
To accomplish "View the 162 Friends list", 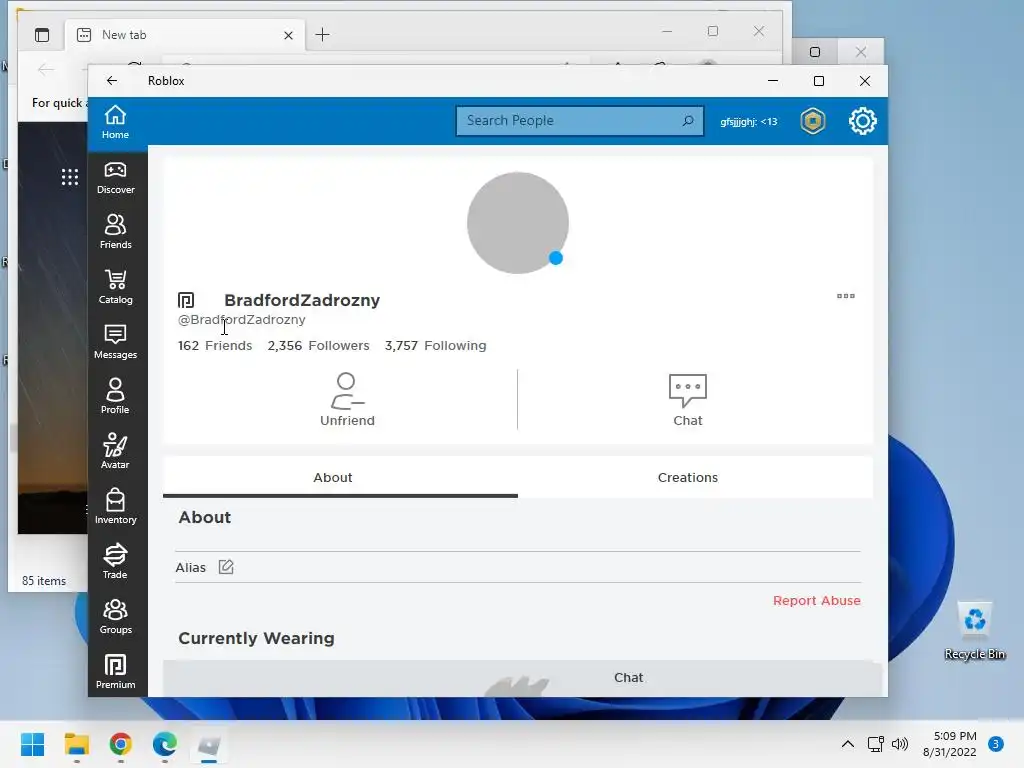I will pos(215,345).
